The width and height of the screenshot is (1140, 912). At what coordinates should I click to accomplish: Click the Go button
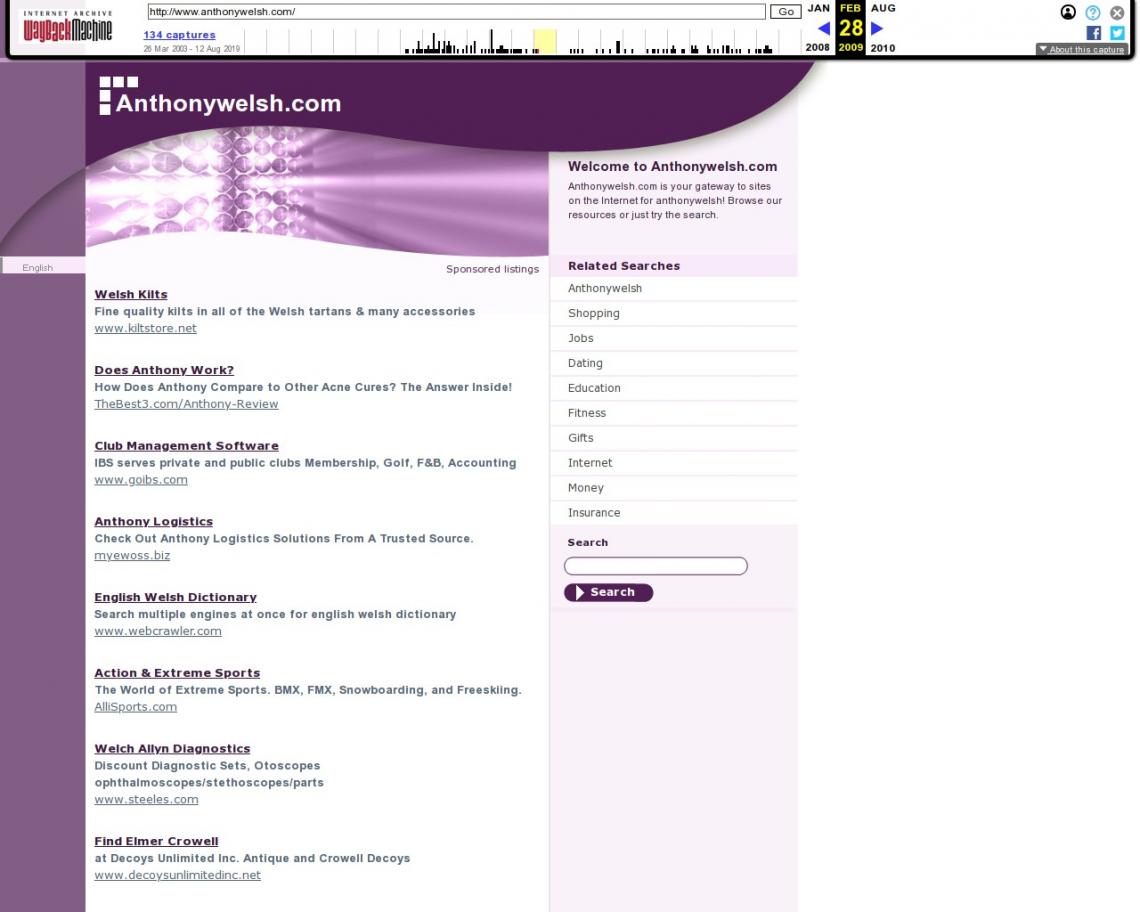(786, 12)
